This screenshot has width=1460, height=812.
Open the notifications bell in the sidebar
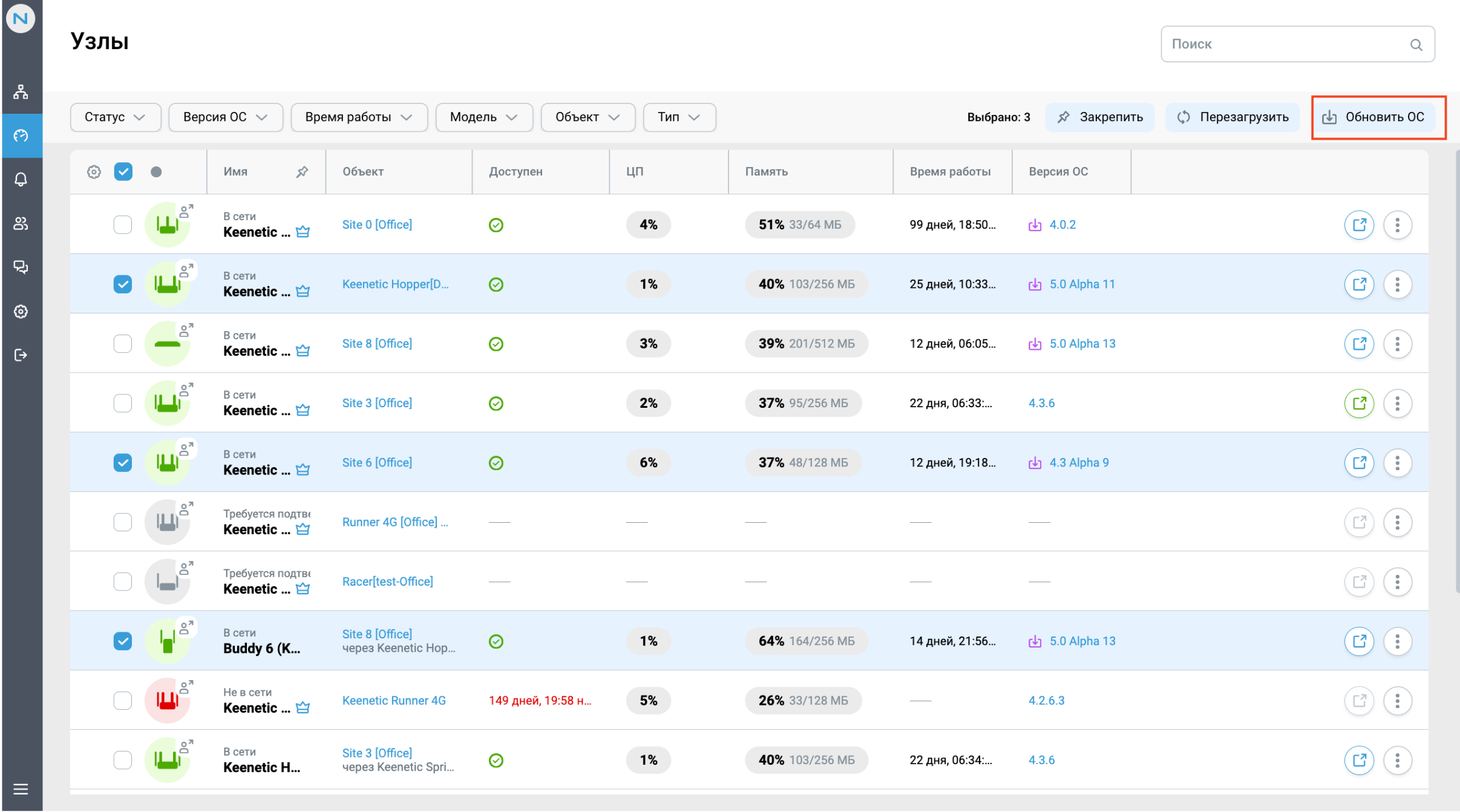pyautogui.click(x=22, y=179)
